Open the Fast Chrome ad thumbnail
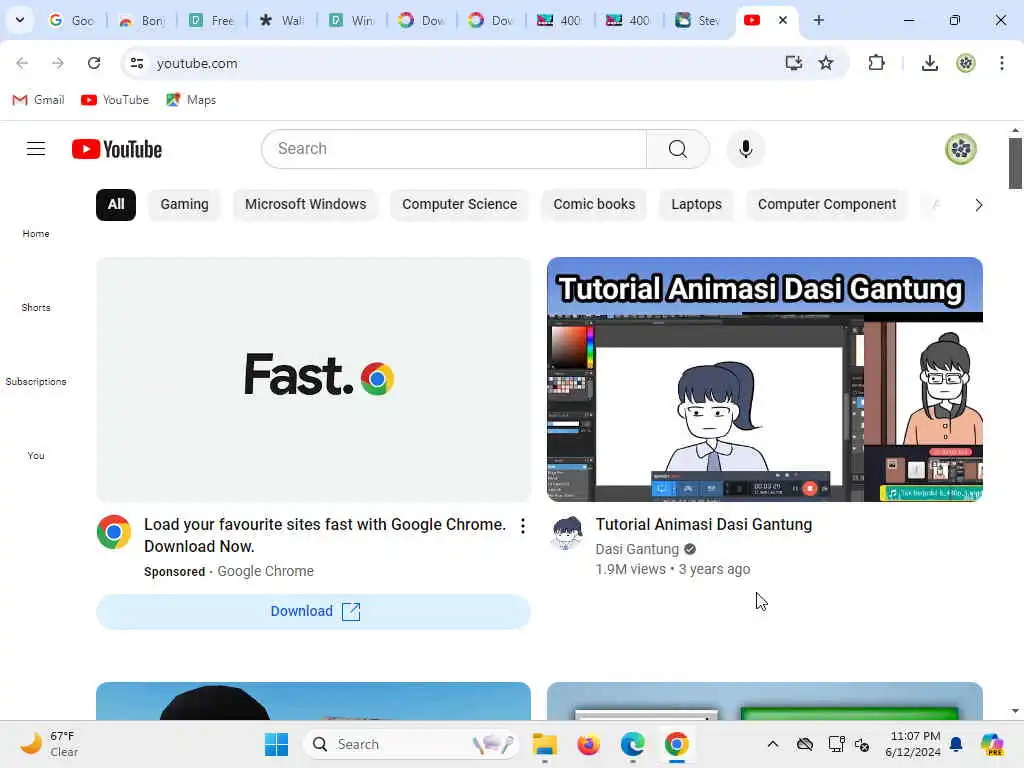This screenshot has width=1024, height=768. point(313,379)
